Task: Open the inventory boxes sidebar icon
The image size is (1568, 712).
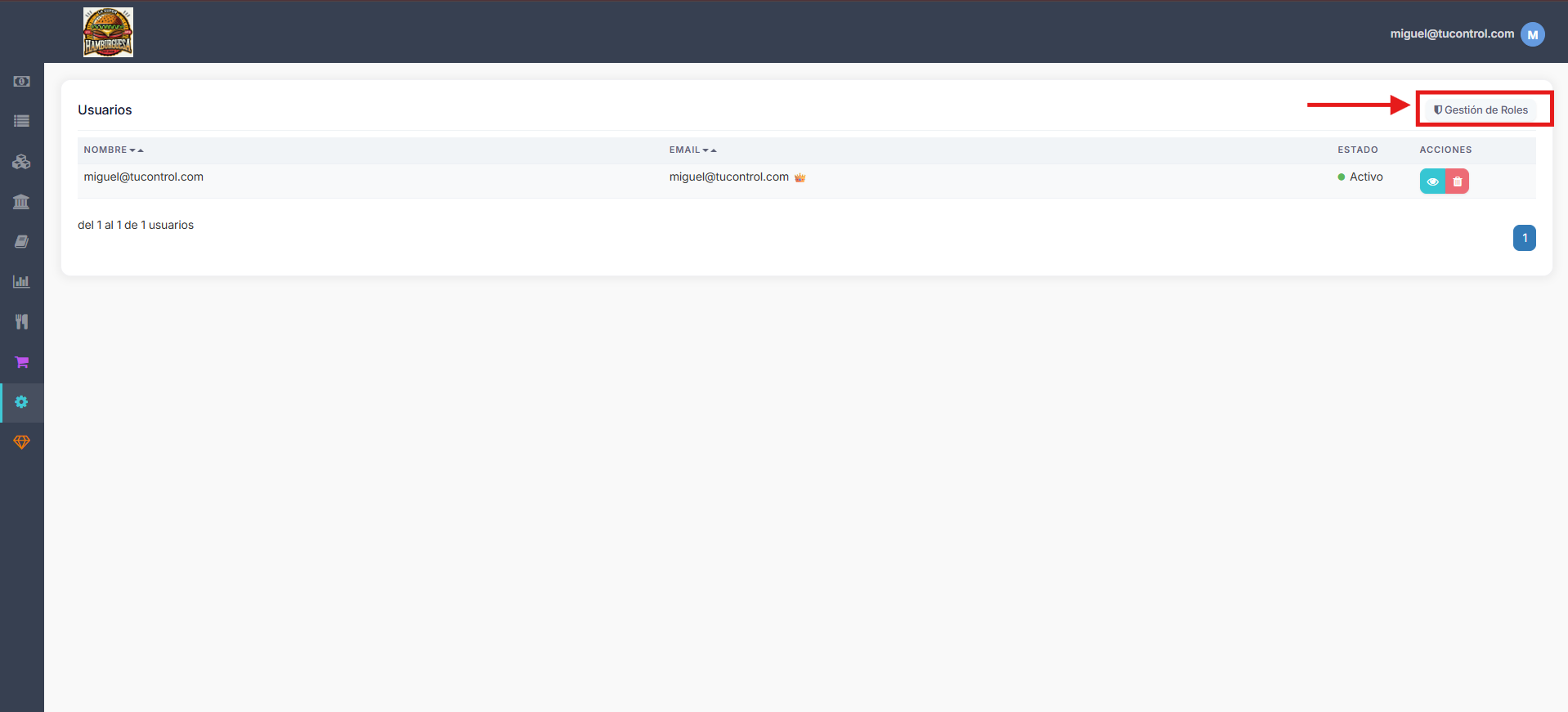Action: [x=21, y=162]
